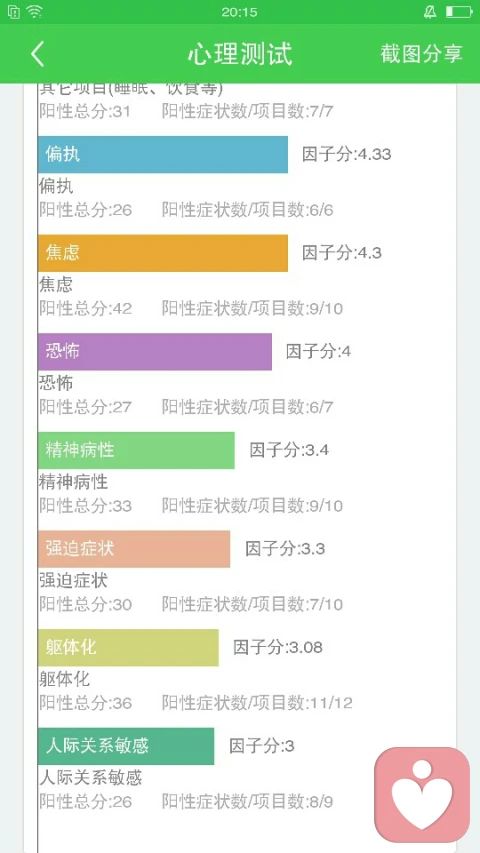The height and width of the screenshot is (853, 480).
Task: Select the blue 偏执 bar
Action: (163, 154)
